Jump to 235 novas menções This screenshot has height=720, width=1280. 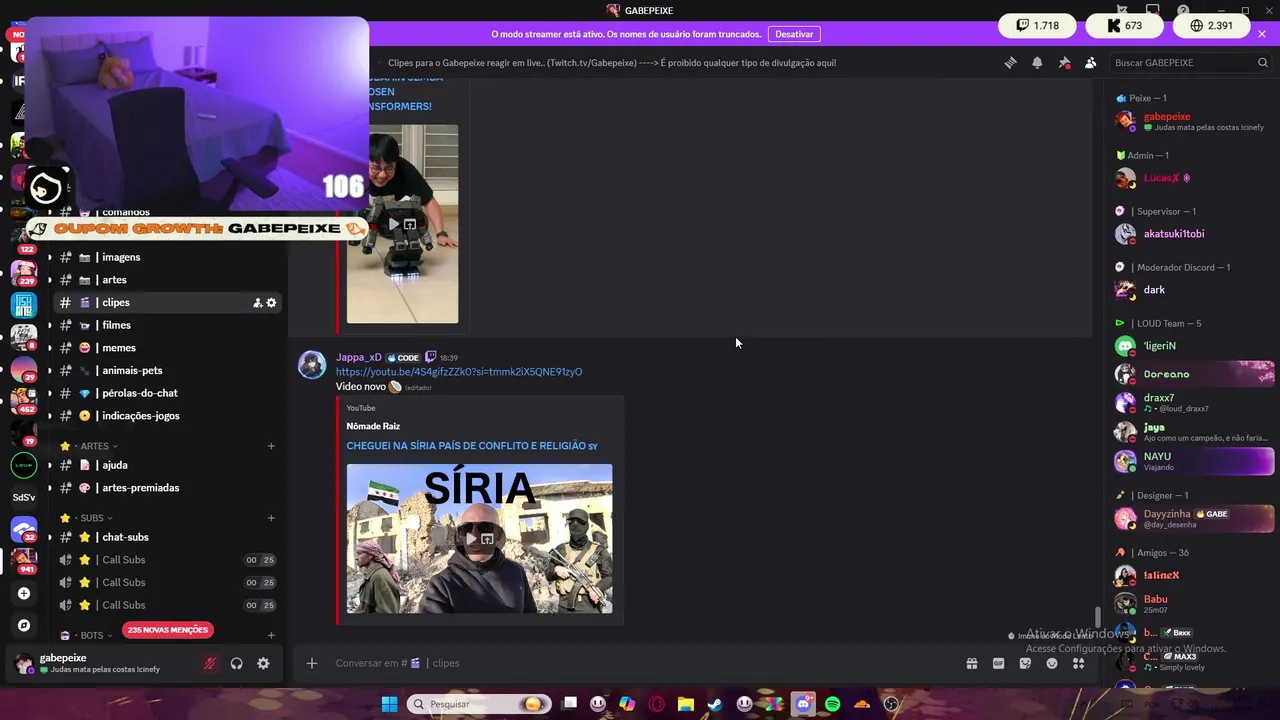tap(168, 630)
